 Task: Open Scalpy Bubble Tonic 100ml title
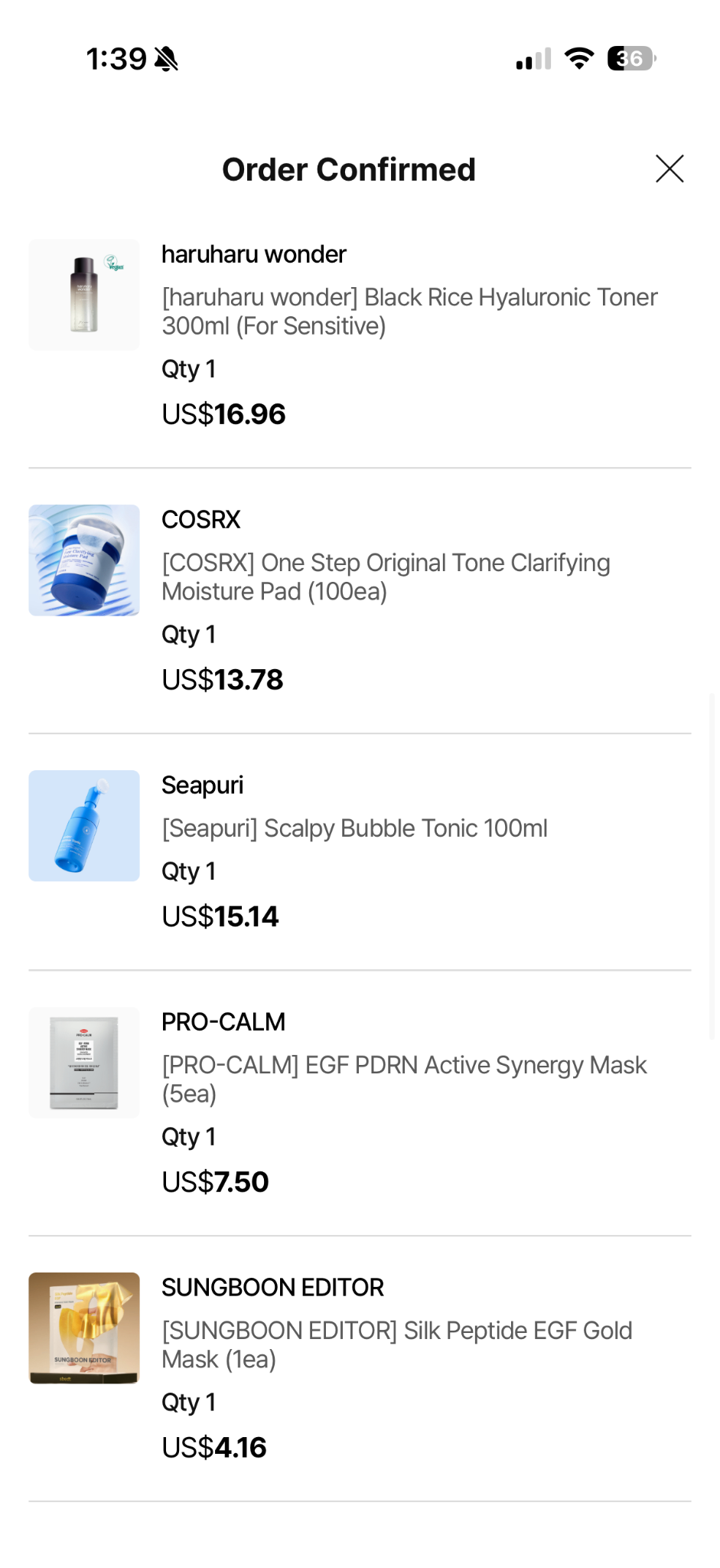coord(354,828)
